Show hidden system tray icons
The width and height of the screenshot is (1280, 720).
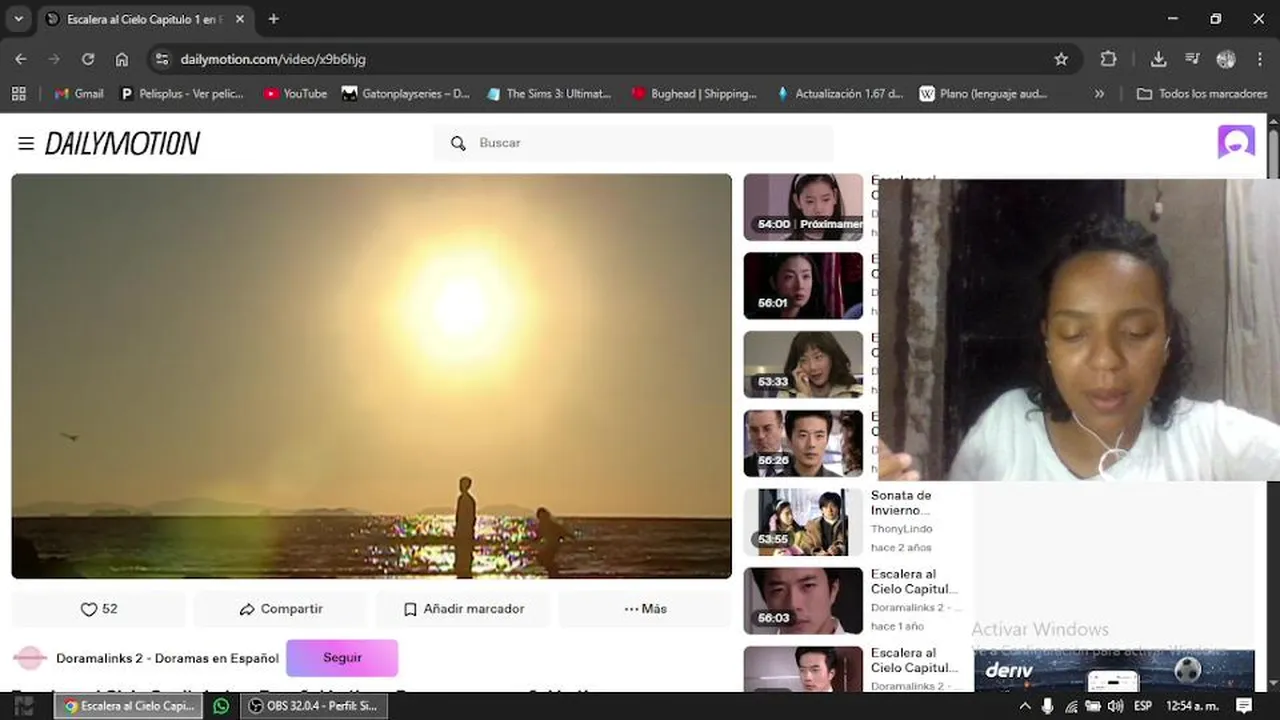(1024, 706)
